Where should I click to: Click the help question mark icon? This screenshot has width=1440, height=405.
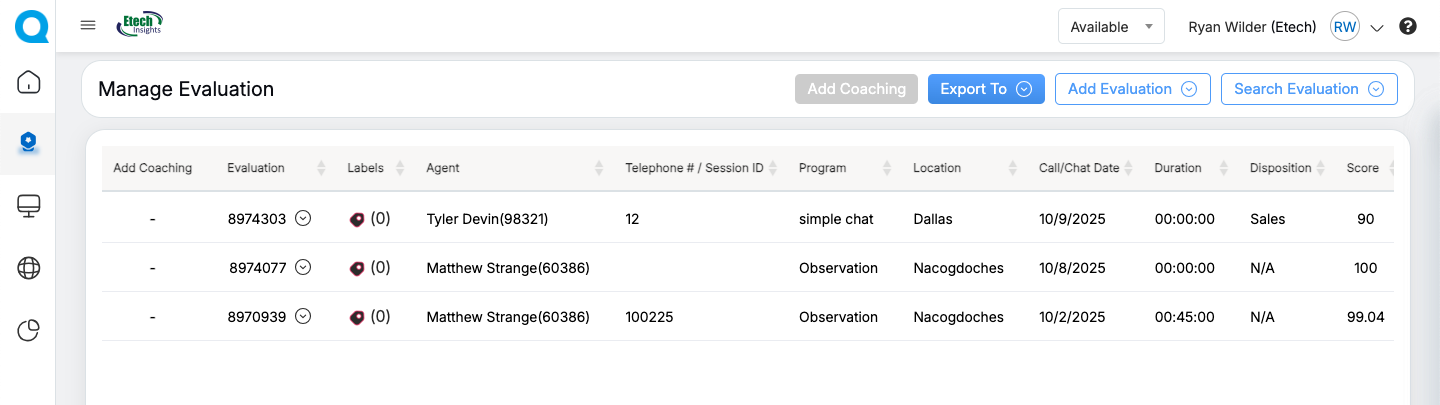1408,27
